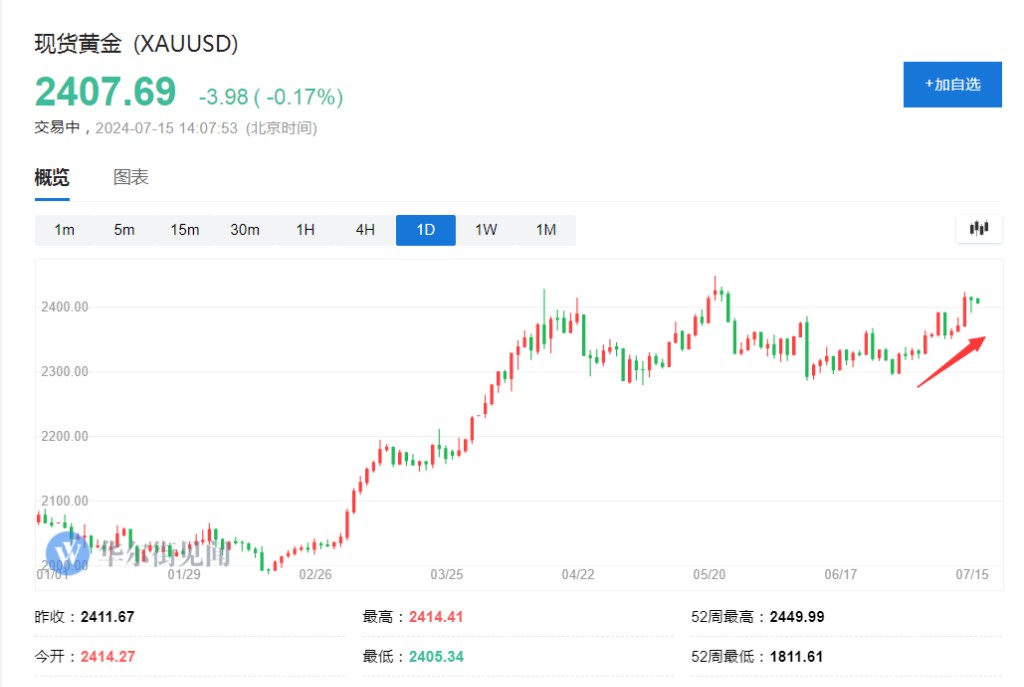This screenshot has width=1024, height=687.
Task: Switch chart to 5m interval
Action: pyautogui.click(x=124, y=230)
